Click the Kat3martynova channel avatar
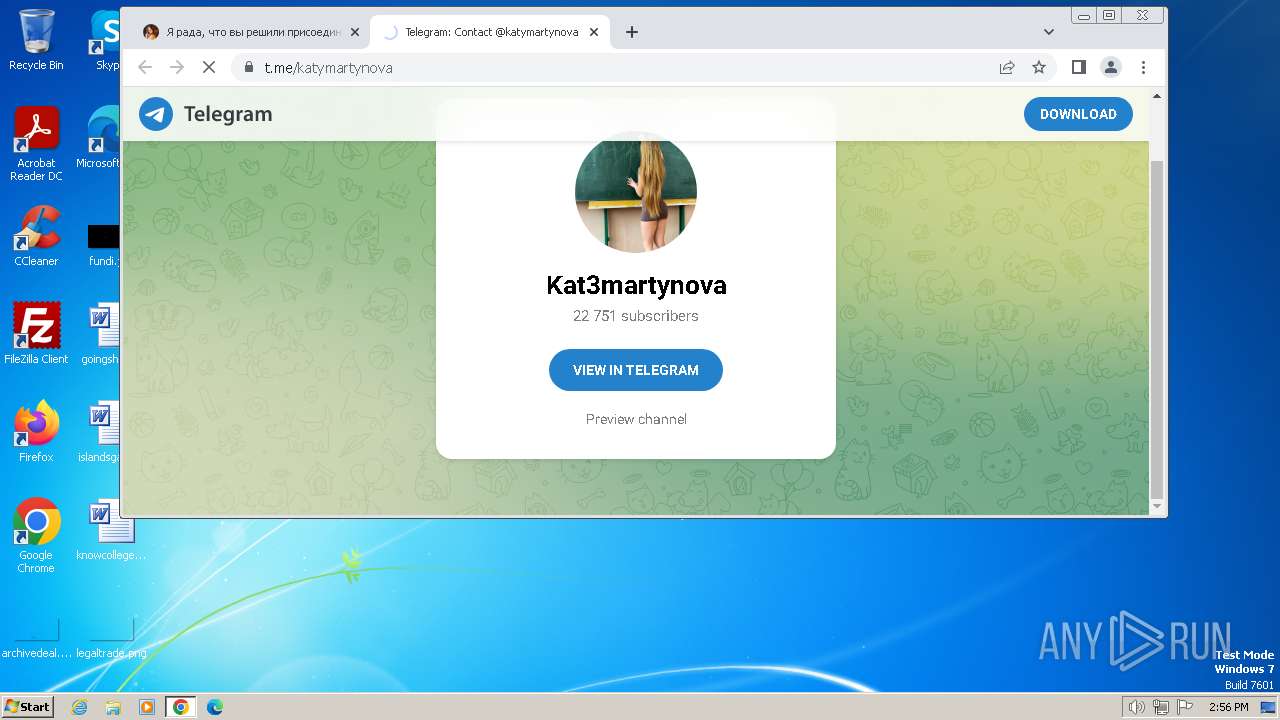This screenshot has height=720, width=1280. (x=636, y=191)
